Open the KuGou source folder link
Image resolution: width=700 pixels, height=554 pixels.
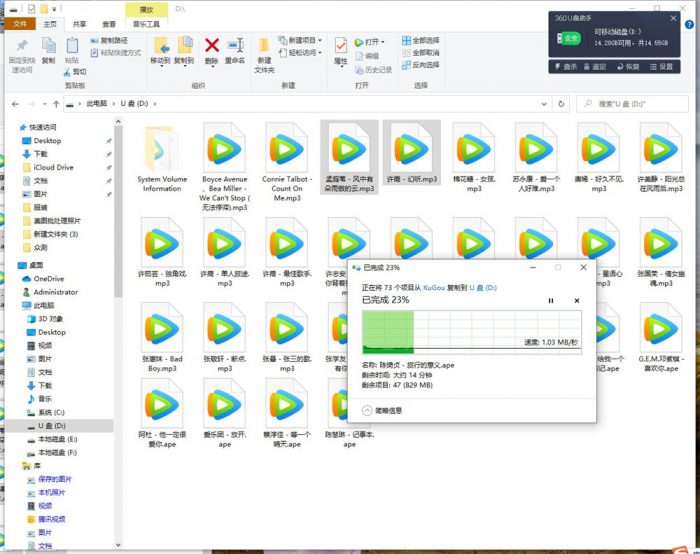(435, 286)
